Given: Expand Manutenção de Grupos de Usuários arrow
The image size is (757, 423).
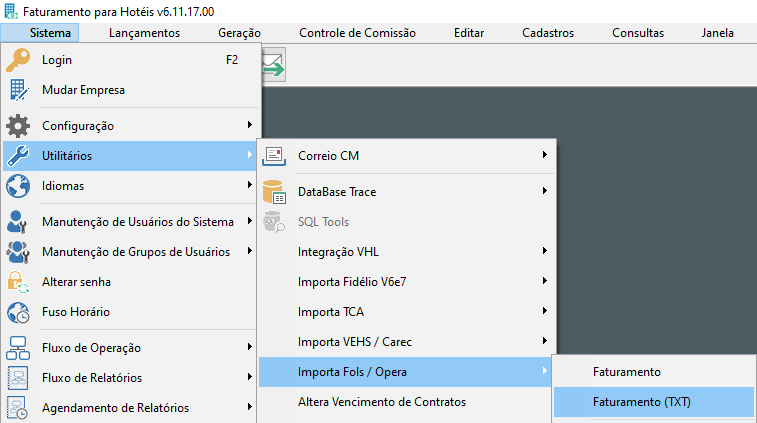Looking at the screenshot, I should pyautogui.click(x=250, y=251).
